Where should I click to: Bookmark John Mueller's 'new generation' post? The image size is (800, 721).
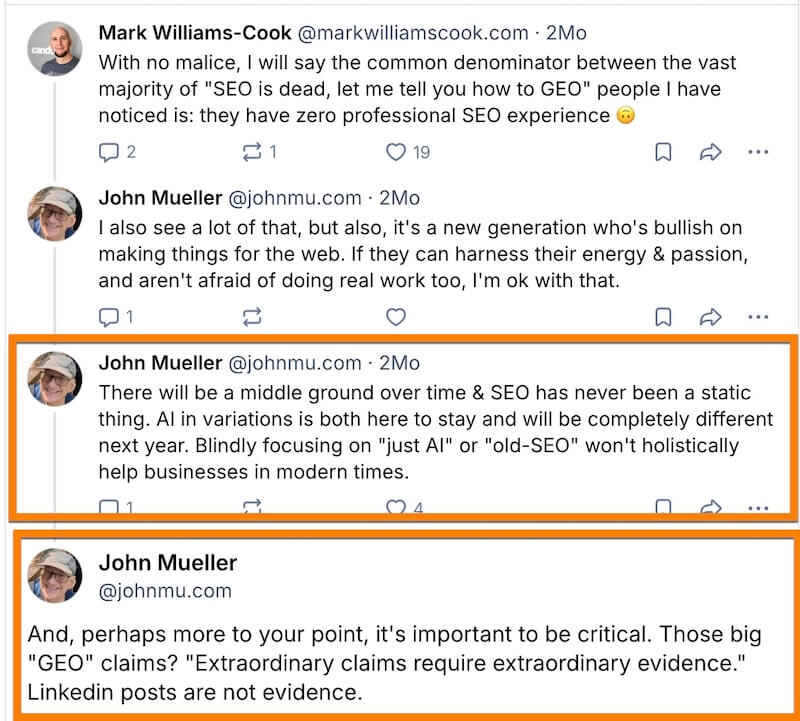[x=662, y=317]
